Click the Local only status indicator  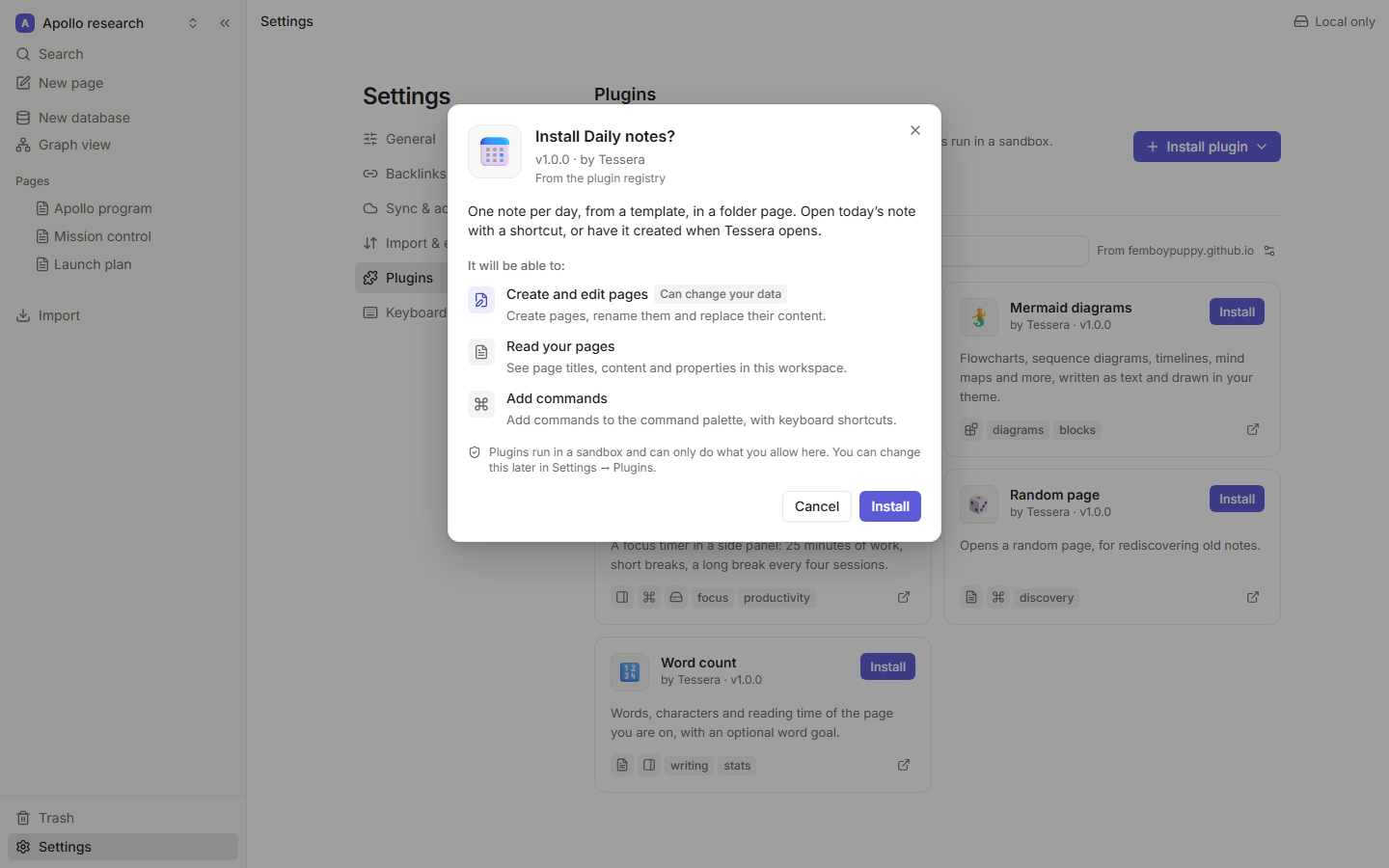click(x=1334, y=21)
